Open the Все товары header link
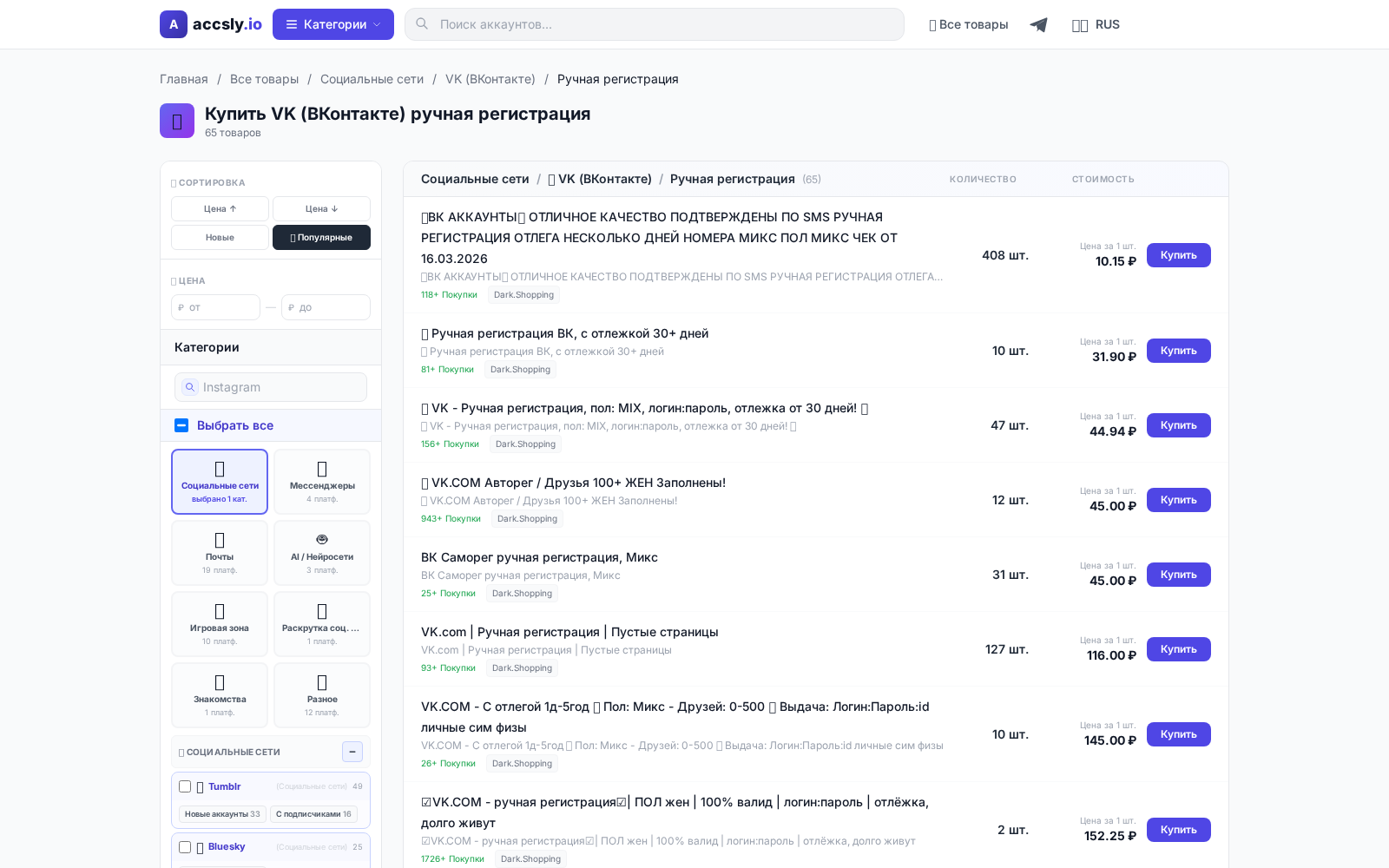Viewport: 1389px width, 868px height. click(968, 24)
